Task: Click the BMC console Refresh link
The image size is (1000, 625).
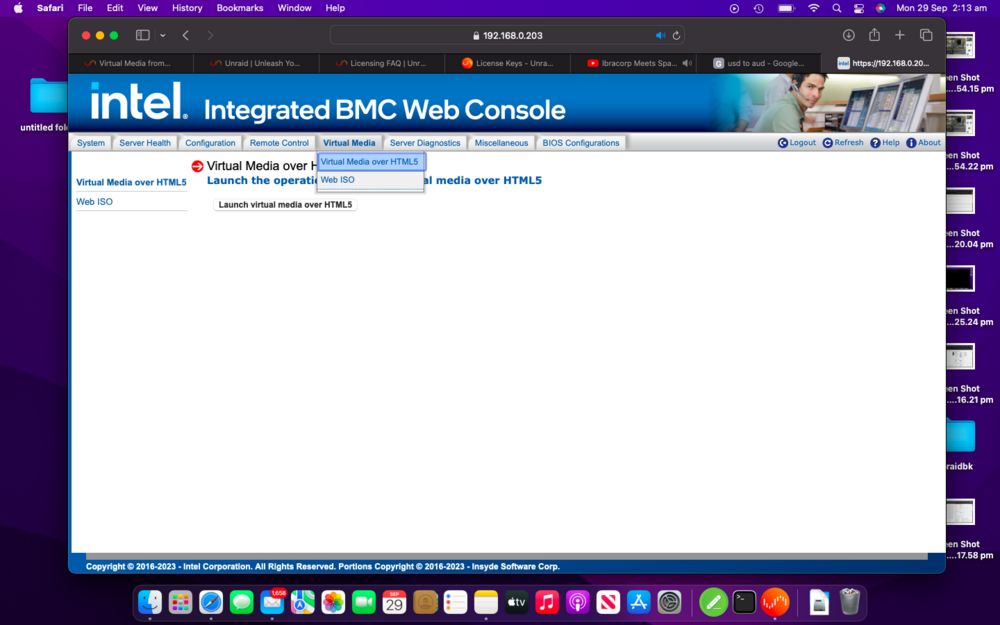Action: point(842,143)
